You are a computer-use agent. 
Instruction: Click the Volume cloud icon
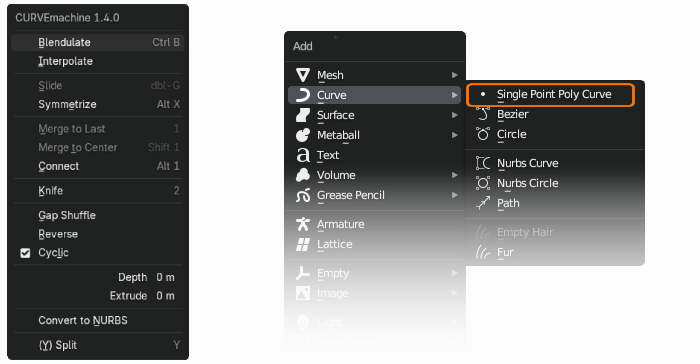click(303, 175)
